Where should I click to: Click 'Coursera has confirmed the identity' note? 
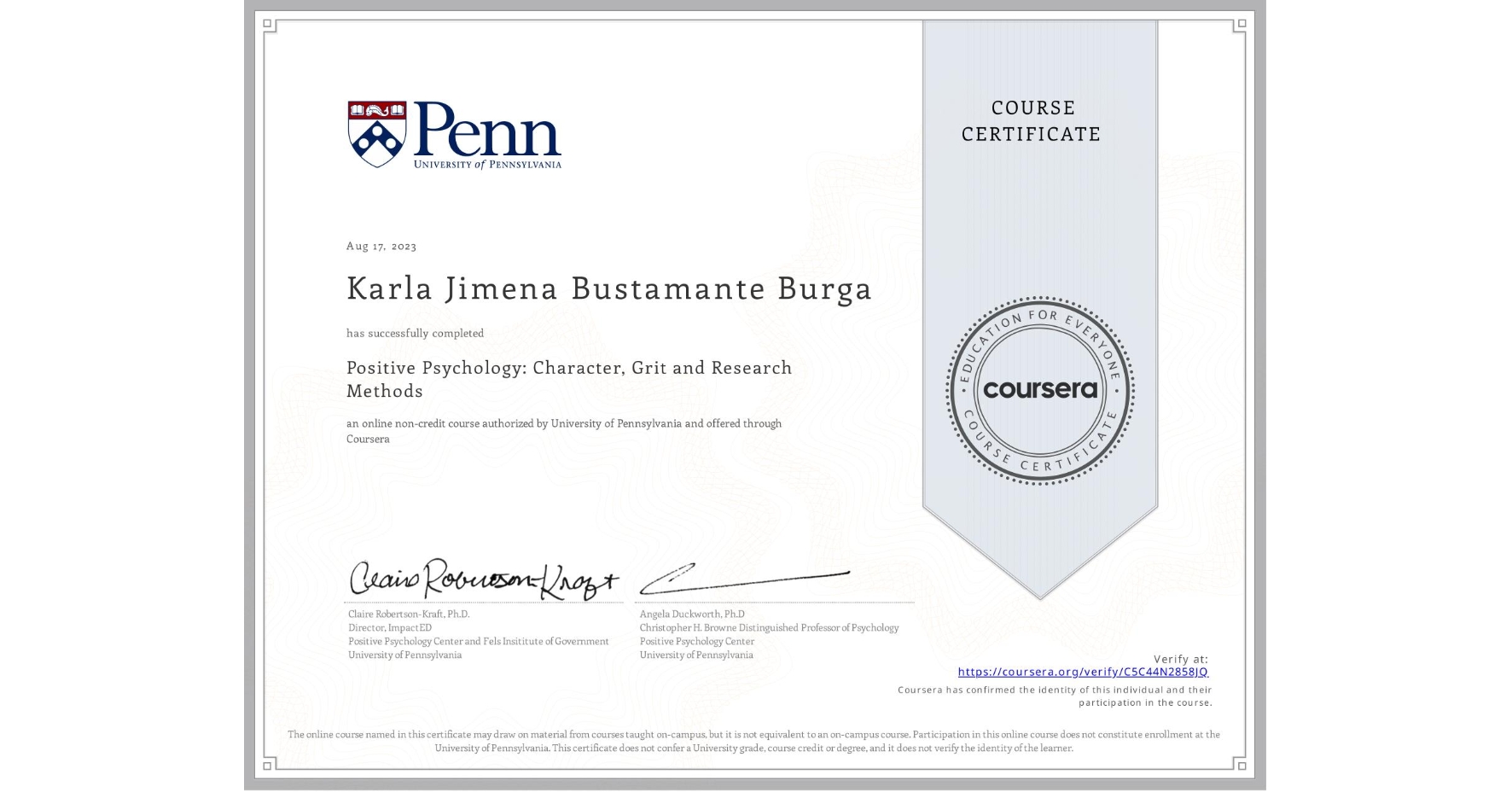[x=1055, y=696]
